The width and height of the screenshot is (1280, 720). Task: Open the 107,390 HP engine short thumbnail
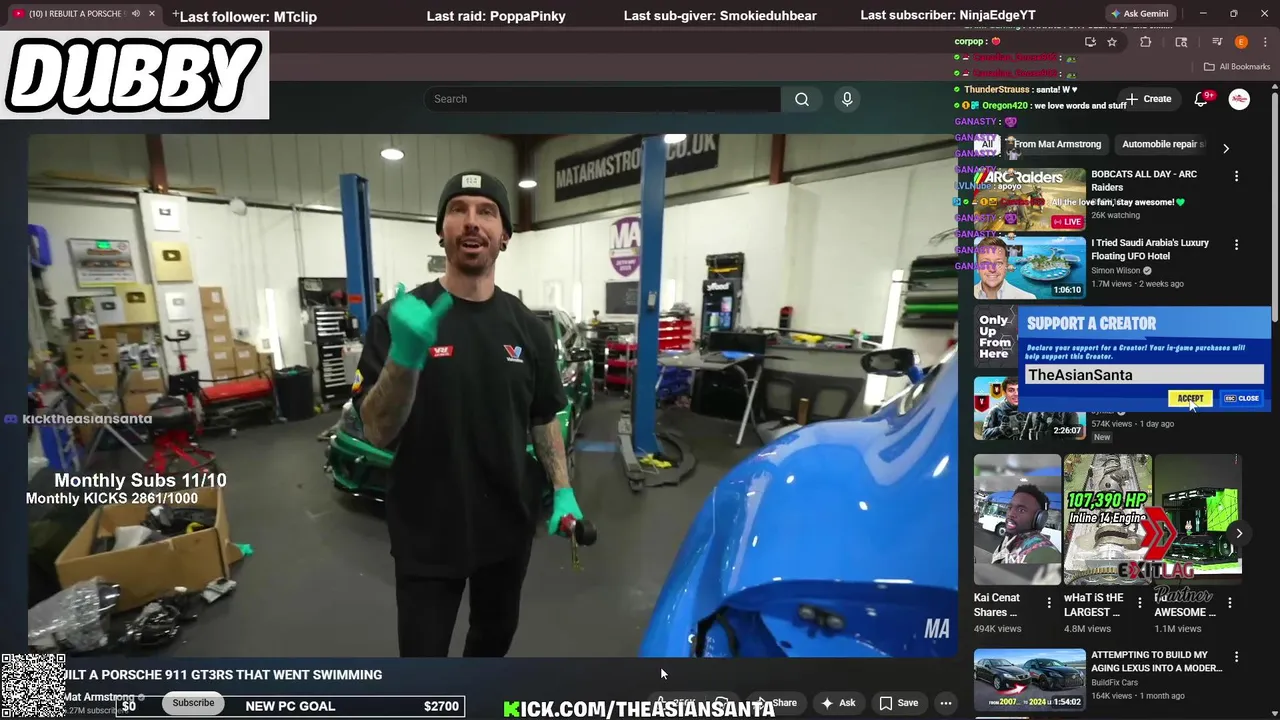(x=1107, y=519)
